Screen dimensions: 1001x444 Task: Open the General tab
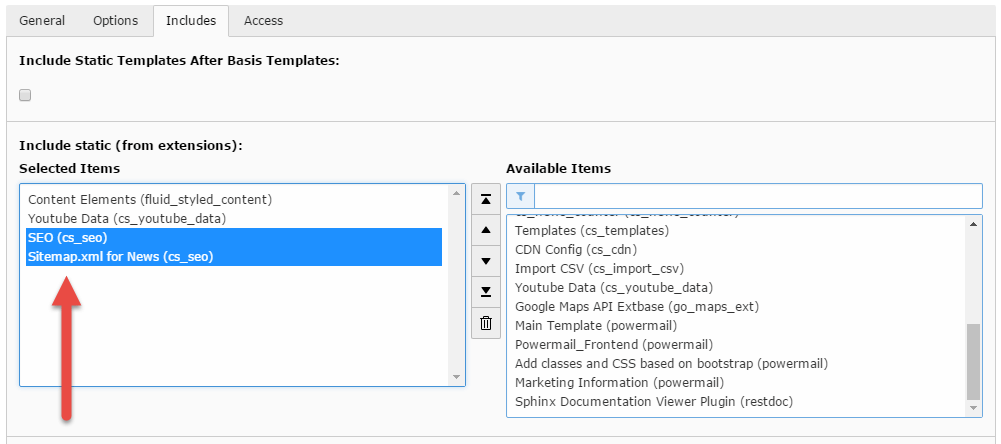point(42,20)
